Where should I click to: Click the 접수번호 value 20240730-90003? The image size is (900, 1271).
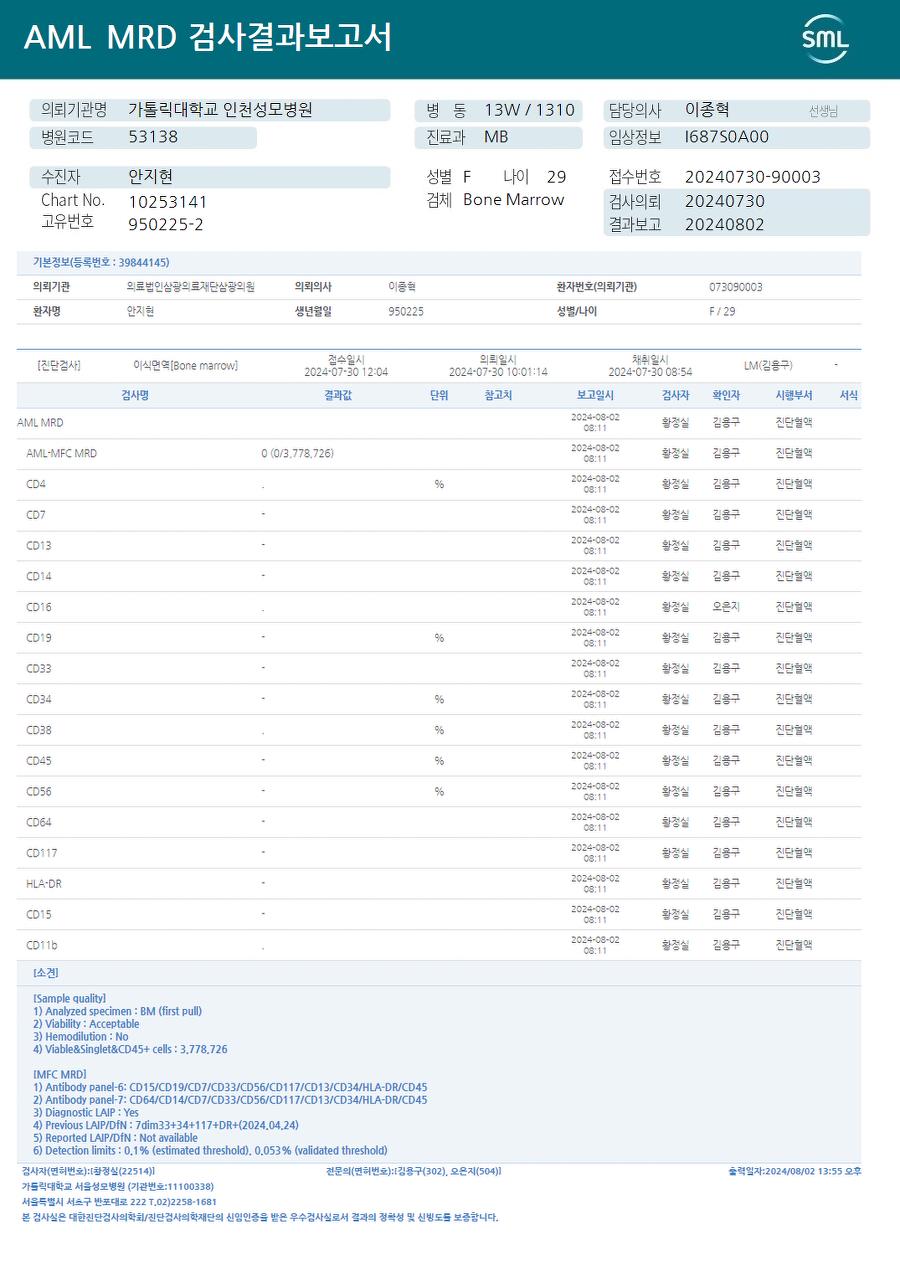[x=752, y=177]
